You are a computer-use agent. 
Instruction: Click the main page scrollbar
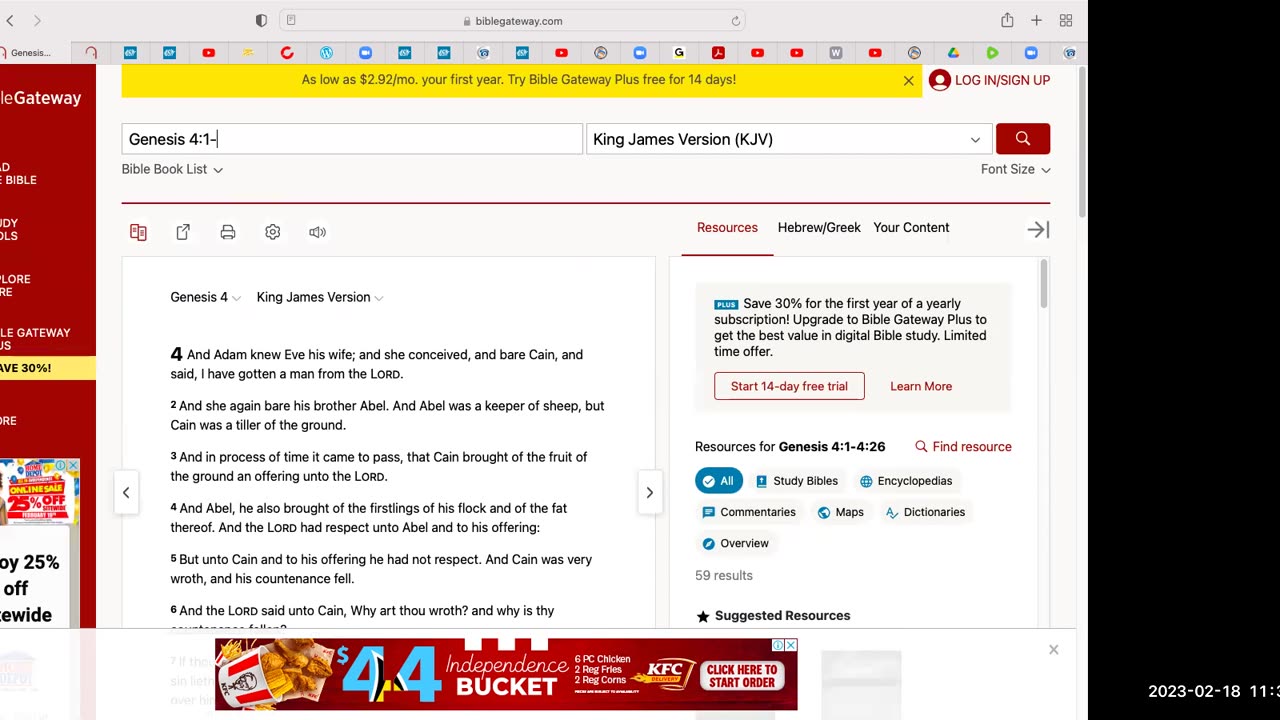click(x=1083, y=142)
